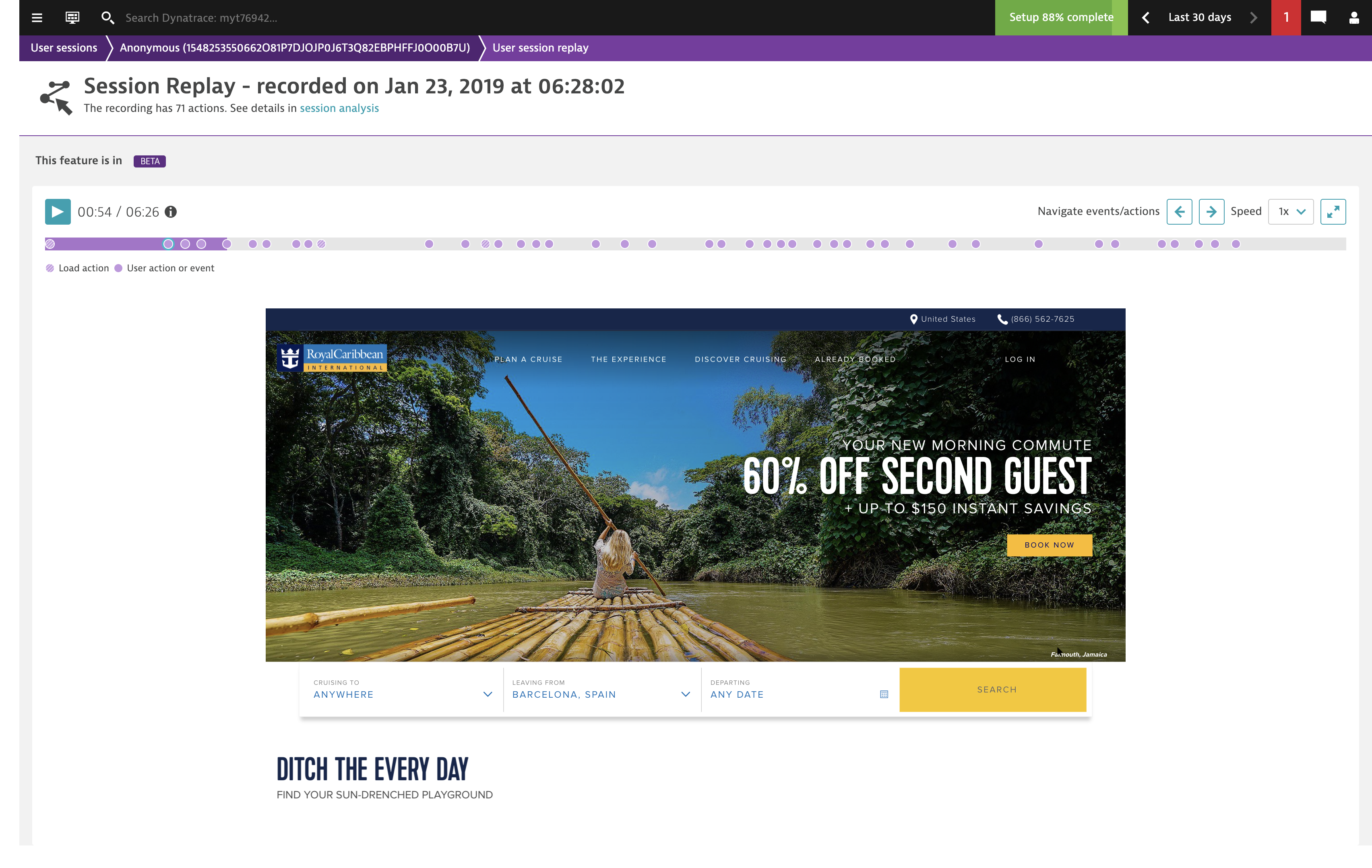Viewport: 1372px width, 868px height.
Task: Navigate to previous event arrow
Action: pos(1179,212)
